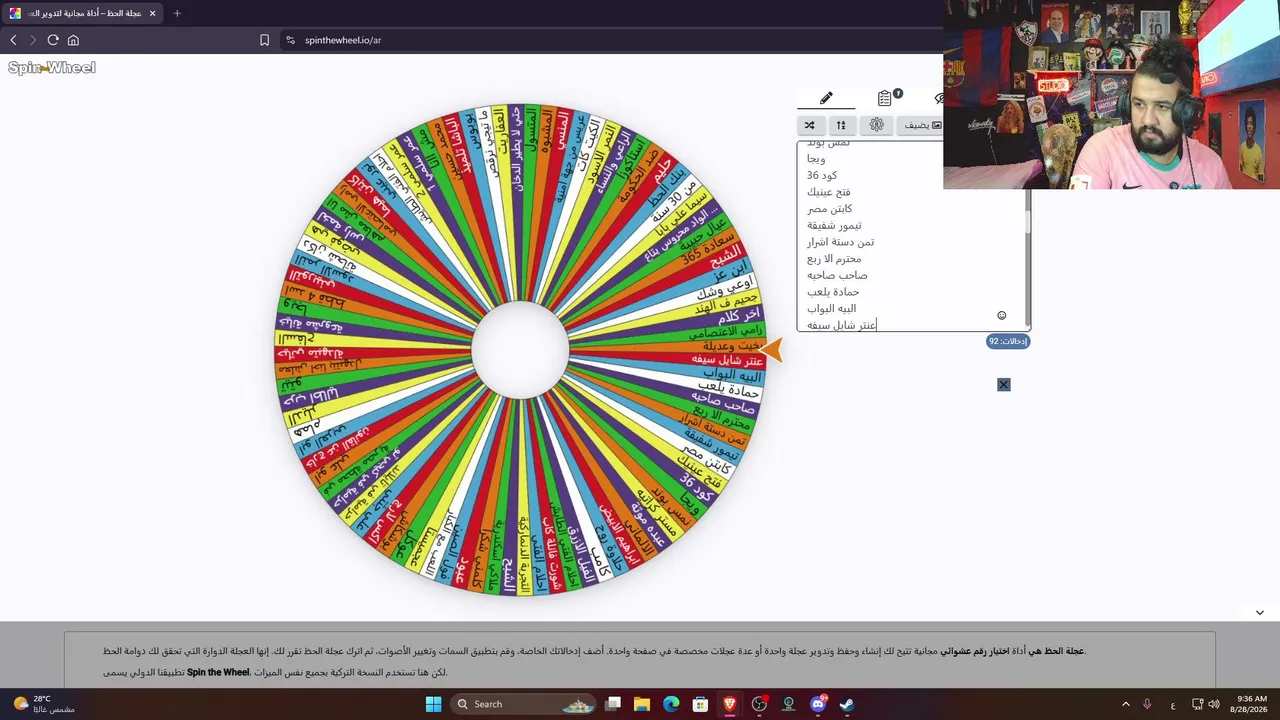The width and height of the screenshot is (1280, 720).
Task: Go forward in the browser
Action: click(33, 40)
